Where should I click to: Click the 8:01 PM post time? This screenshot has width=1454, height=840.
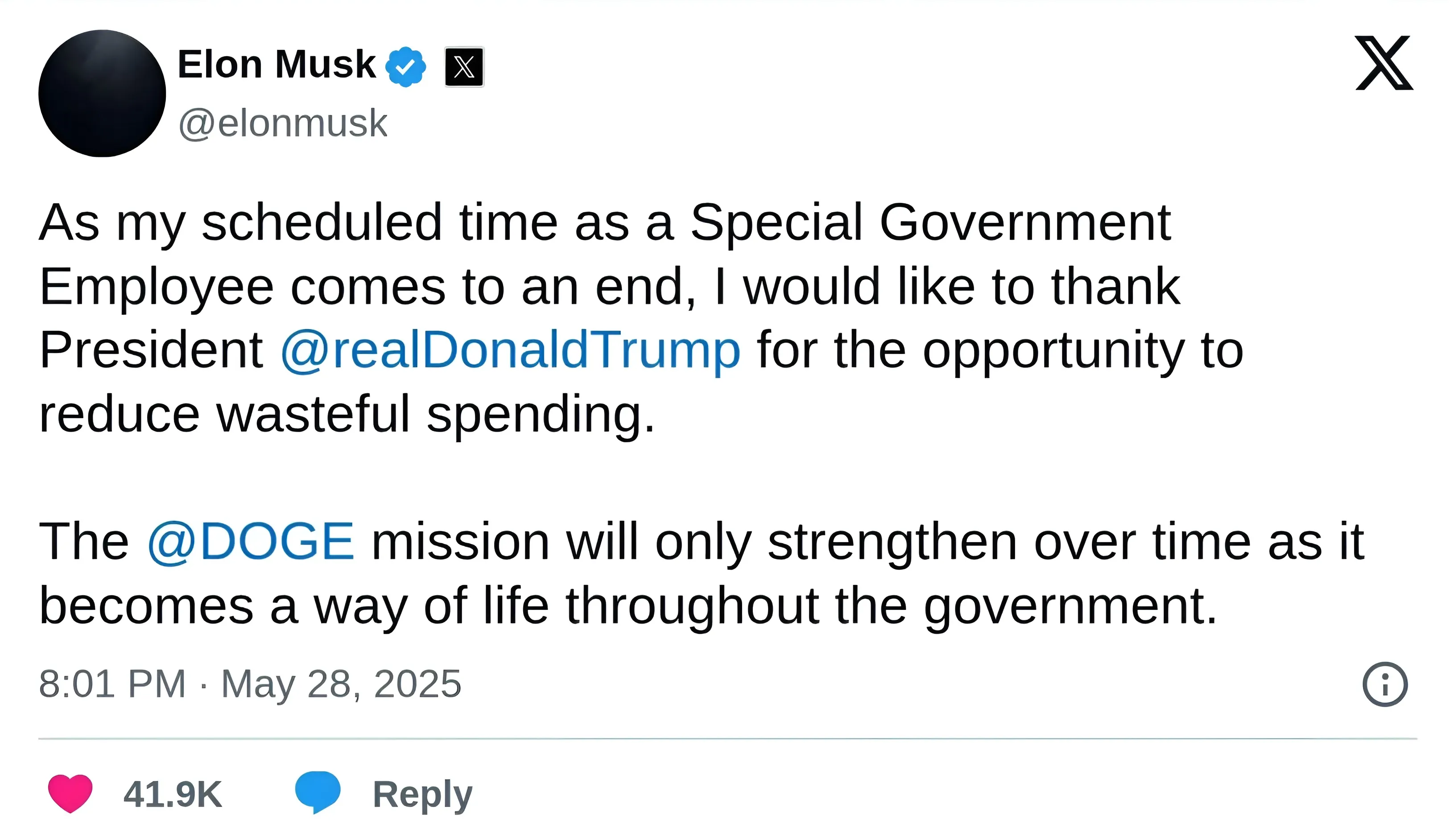[x=112, y=684]
